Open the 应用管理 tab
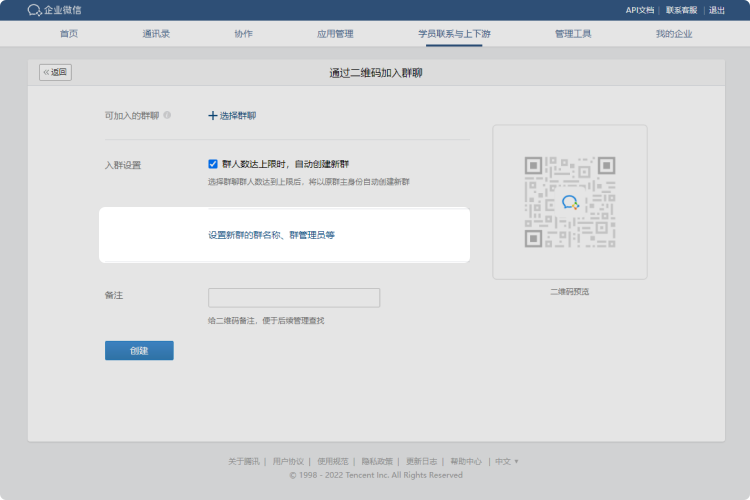 (335, 33)
